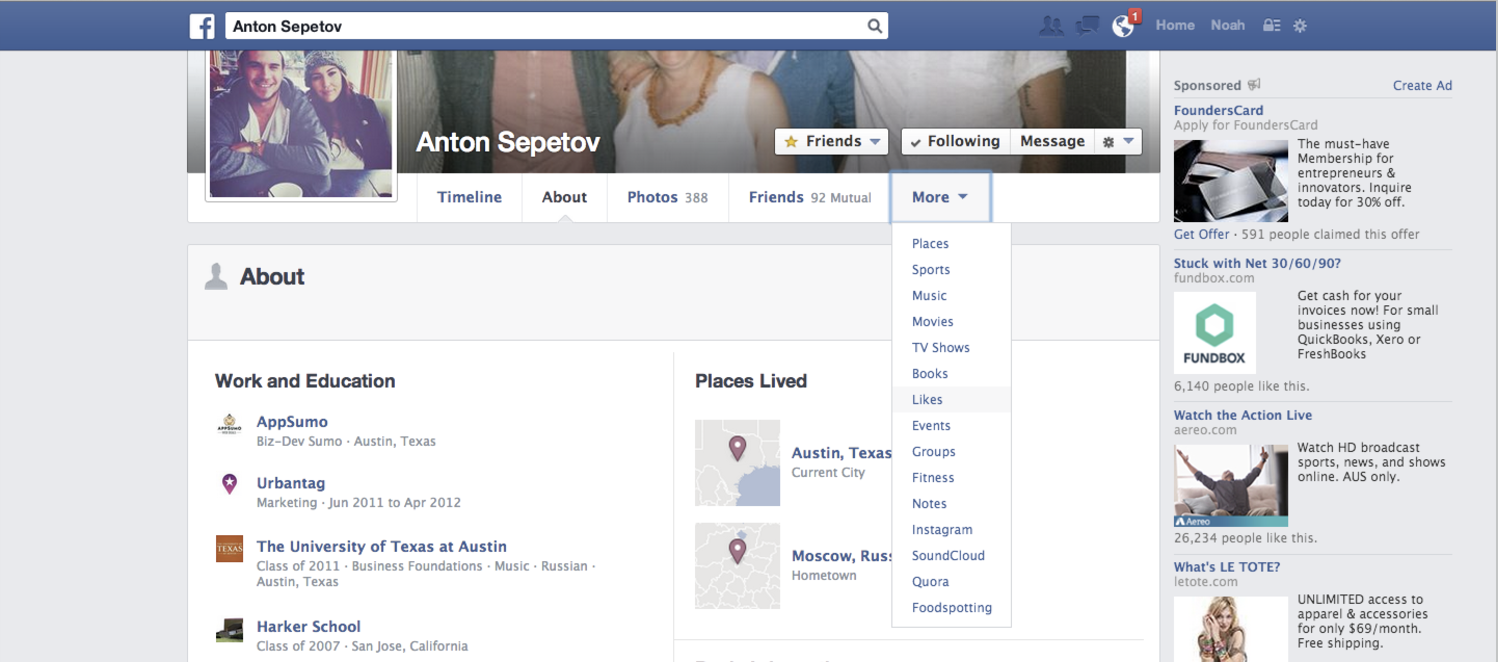Select Foodspotting from More menu
Image resolution: width=1498 pixels, height=662 pixels.
click(x=951, y=608)
